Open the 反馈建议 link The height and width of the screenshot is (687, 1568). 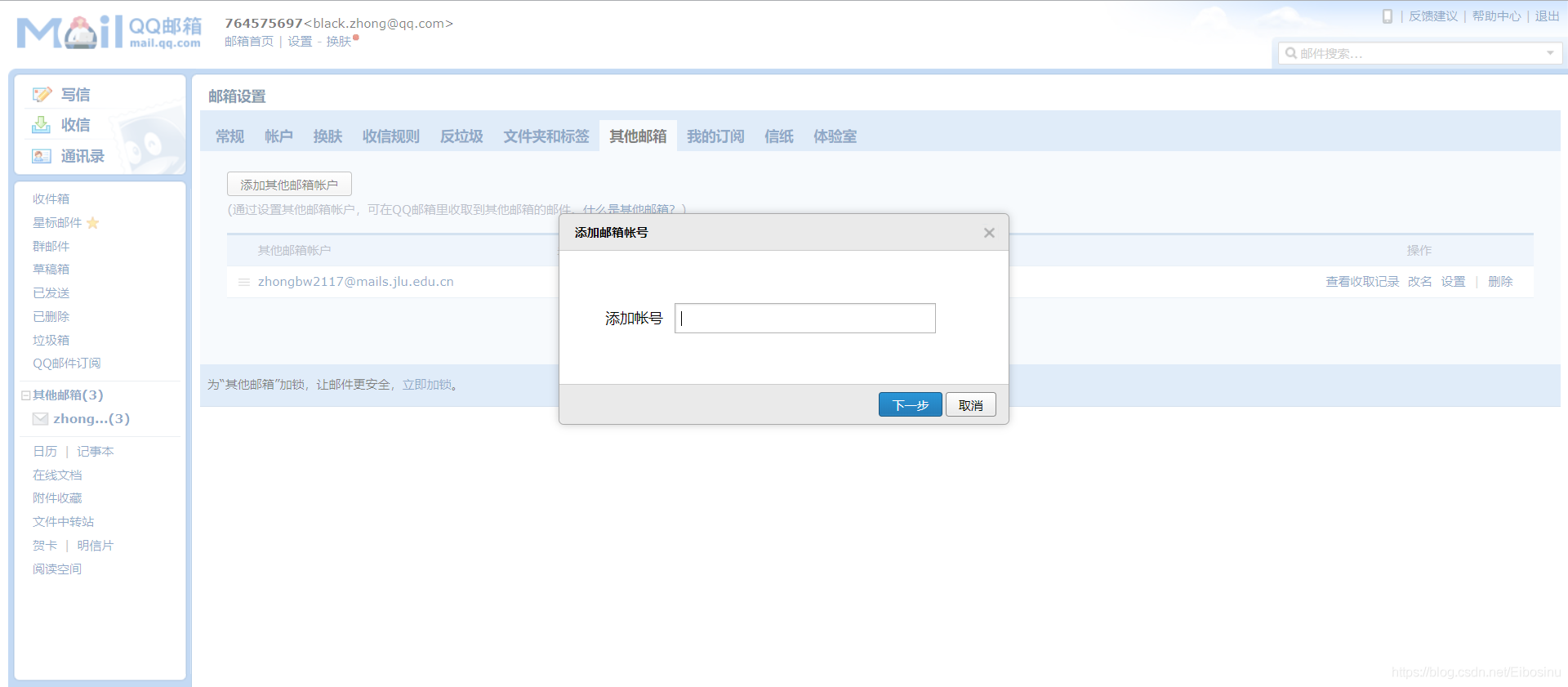(x=1433, y=16)
